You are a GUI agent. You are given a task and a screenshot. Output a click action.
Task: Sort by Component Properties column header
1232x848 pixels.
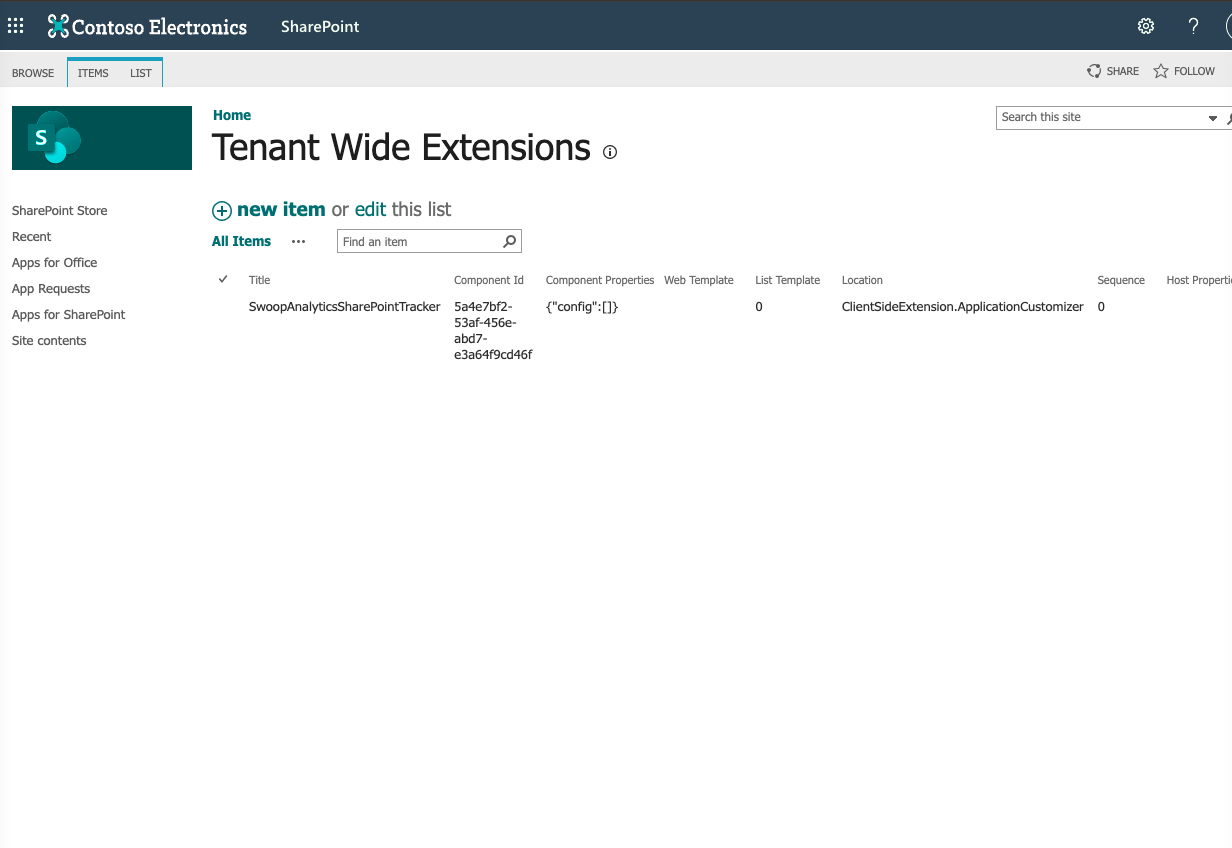(600, 280)
